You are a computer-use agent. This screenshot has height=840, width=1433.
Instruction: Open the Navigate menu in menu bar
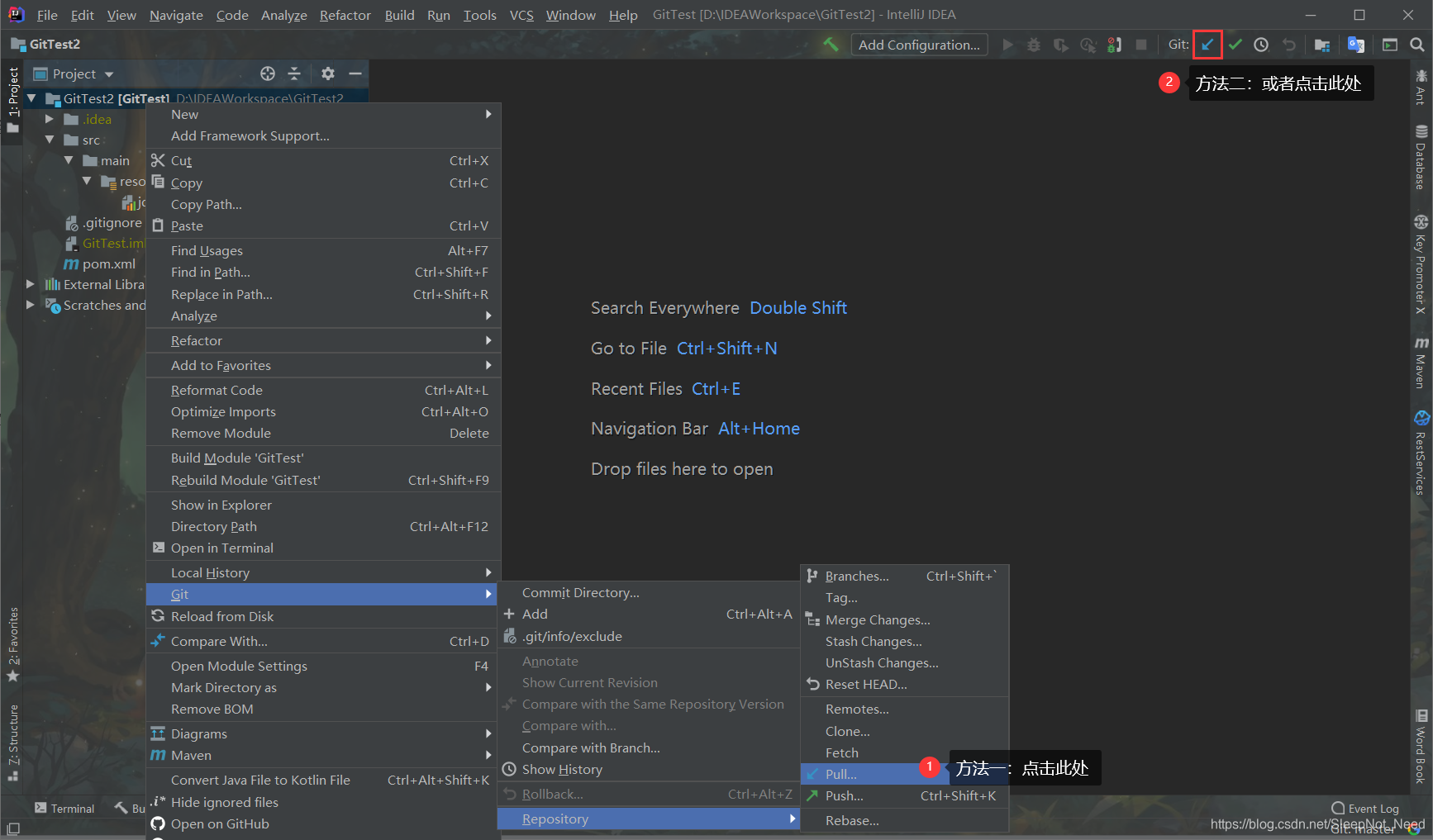click(176, 15)
